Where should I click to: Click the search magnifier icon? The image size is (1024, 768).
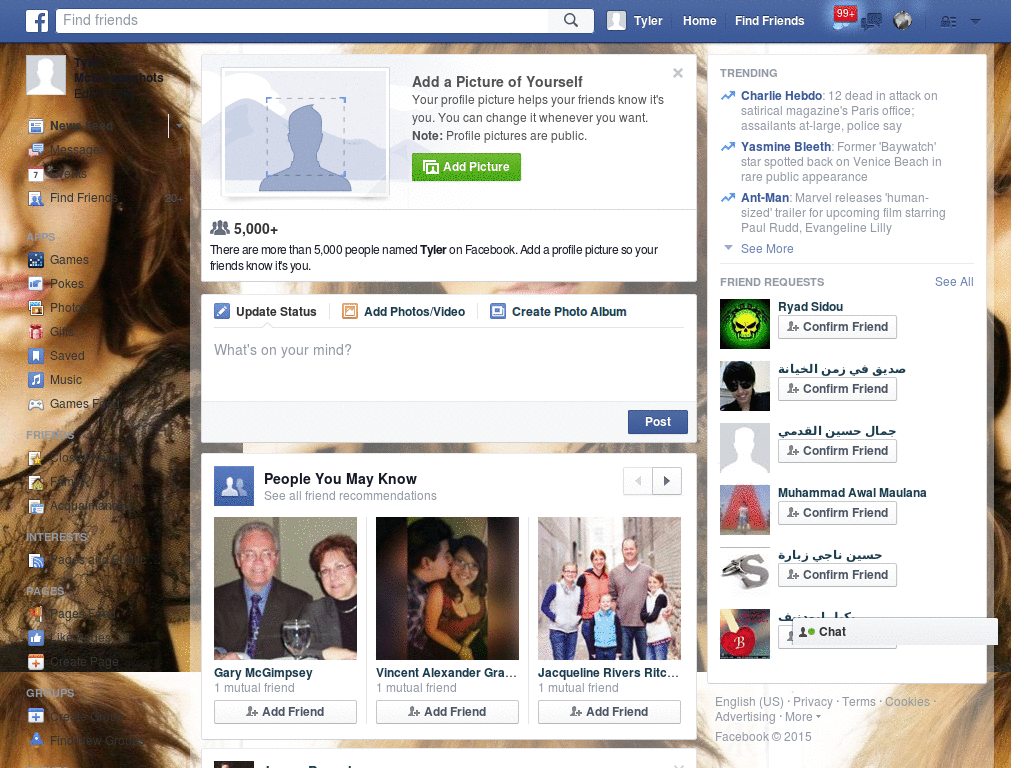[571, 20]
